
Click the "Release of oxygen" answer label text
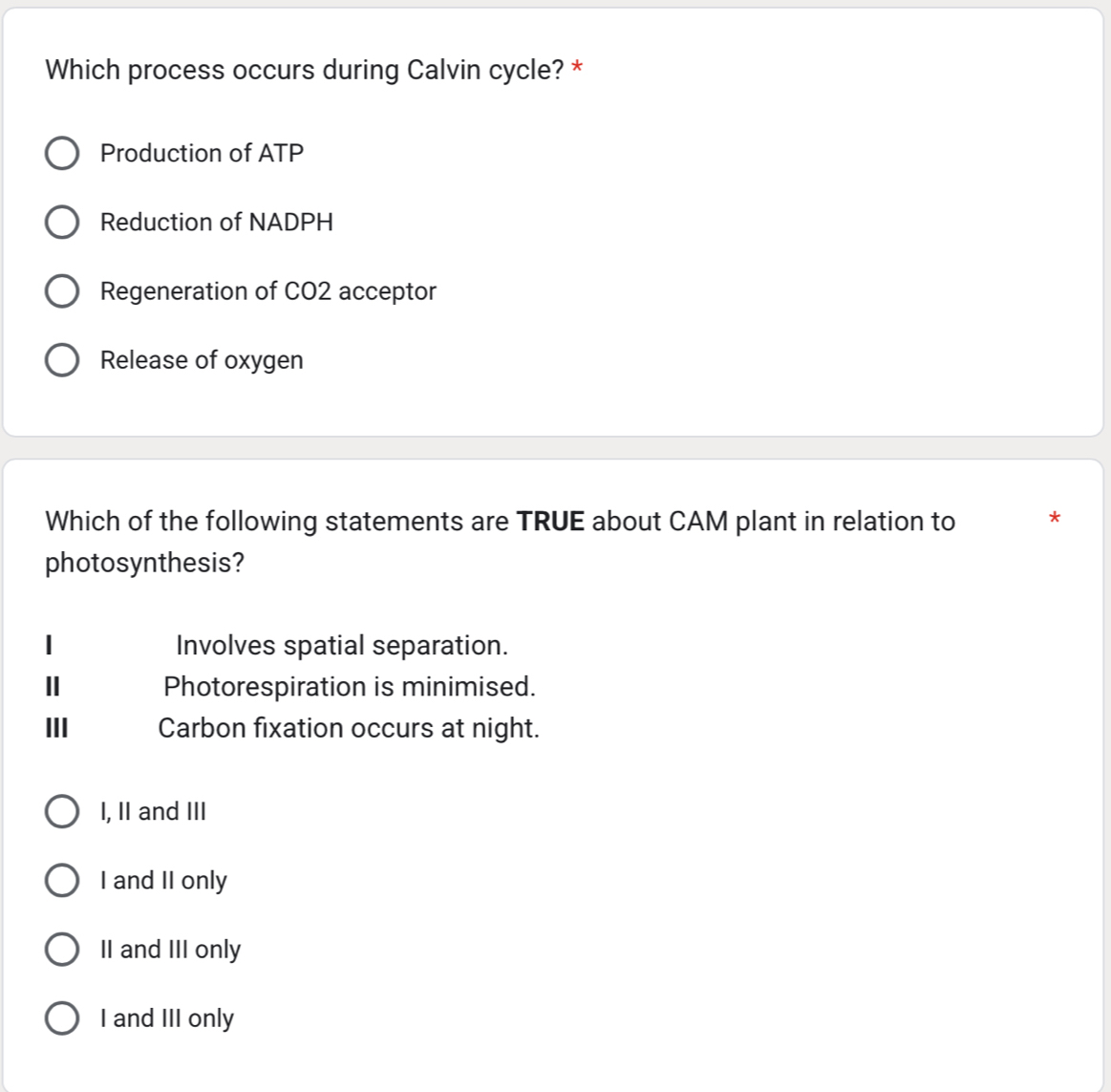(x=201, y=360)
